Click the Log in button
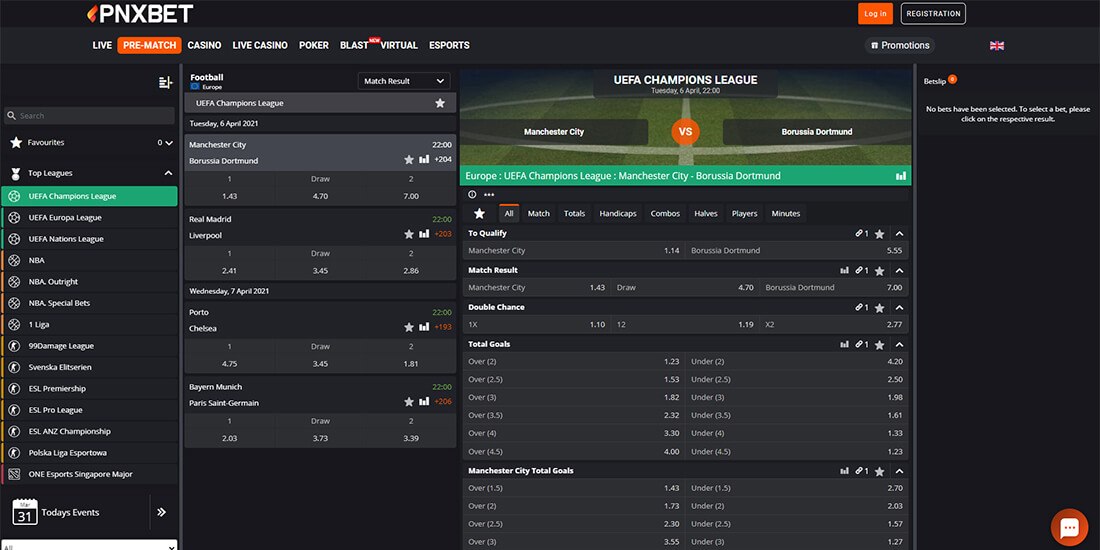The image size is (1100, 550). click(875, 13)
